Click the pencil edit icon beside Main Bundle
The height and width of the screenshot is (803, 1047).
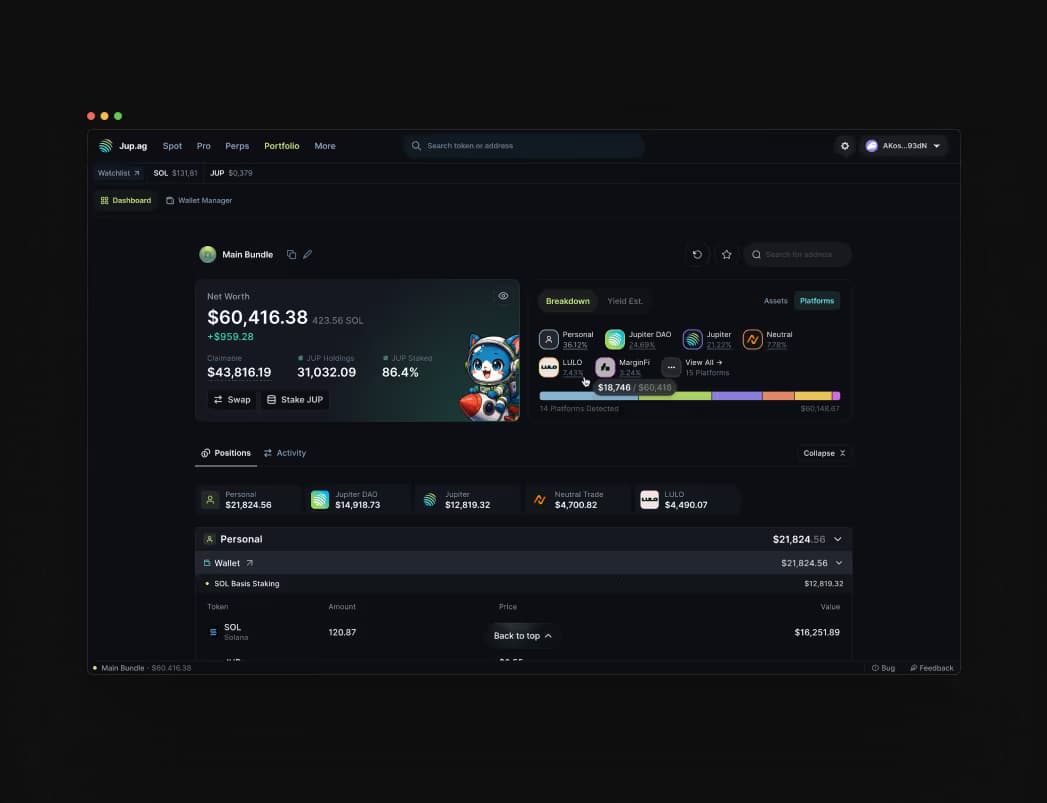click(x=308, y=255)
